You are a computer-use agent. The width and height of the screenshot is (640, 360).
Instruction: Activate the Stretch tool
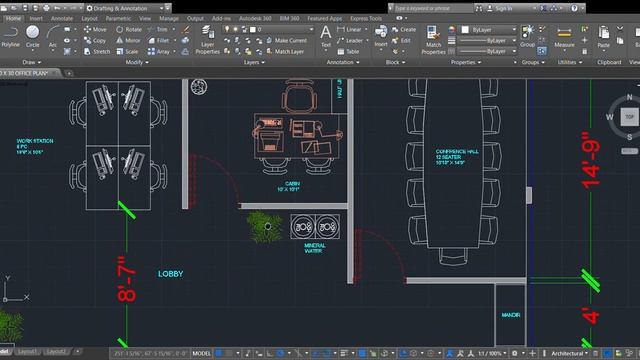coord(97,51)
